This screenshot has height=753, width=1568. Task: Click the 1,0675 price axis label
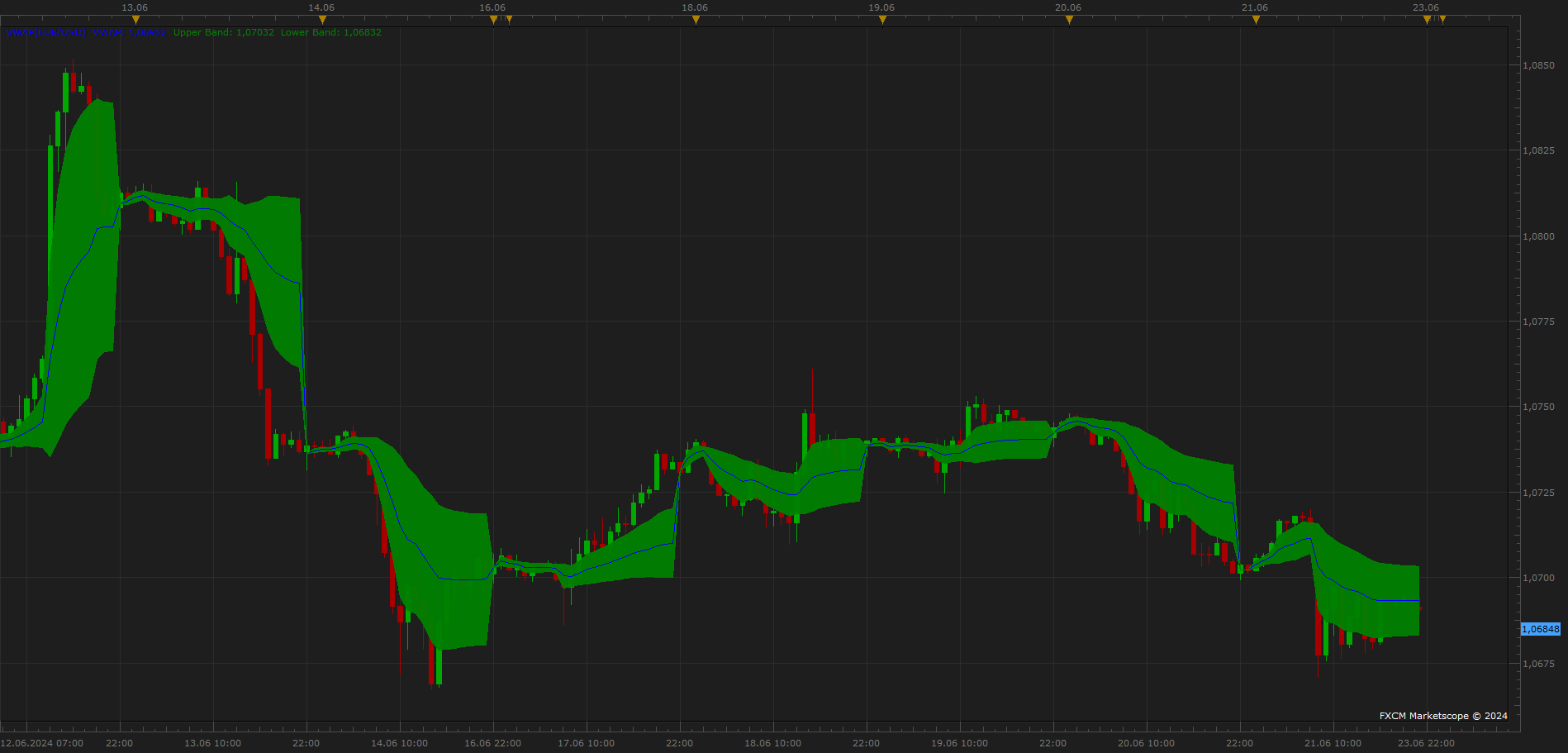click(1538, 664)
